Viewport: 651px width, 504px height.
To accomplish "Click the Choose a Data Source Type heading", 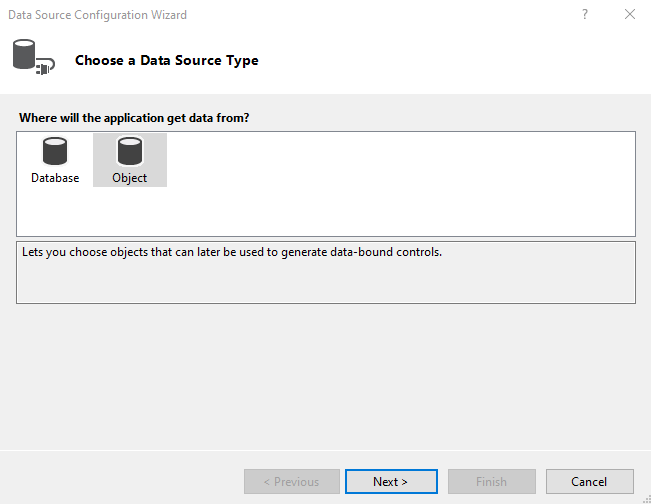I will 166,60.
